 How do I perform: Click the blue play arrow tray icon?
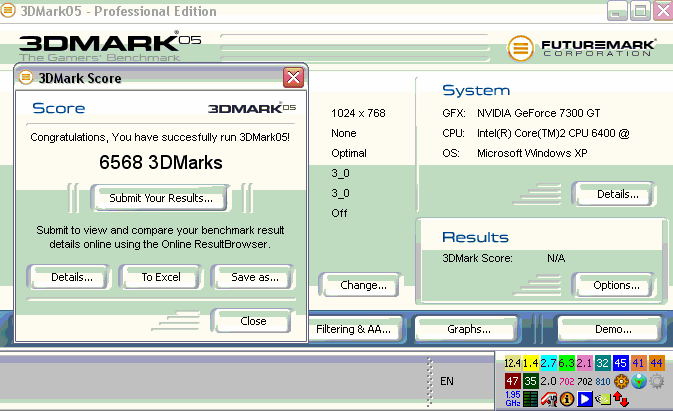pyautogui.click(x=585, y=400)
